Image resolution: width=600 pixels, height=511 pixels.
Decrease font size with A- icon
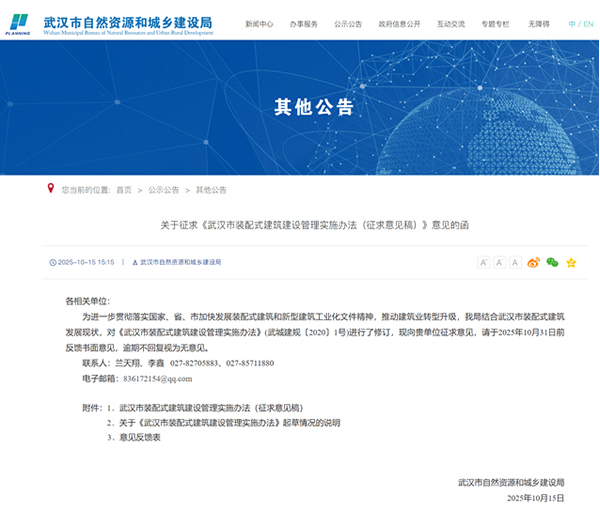point(500,262)
